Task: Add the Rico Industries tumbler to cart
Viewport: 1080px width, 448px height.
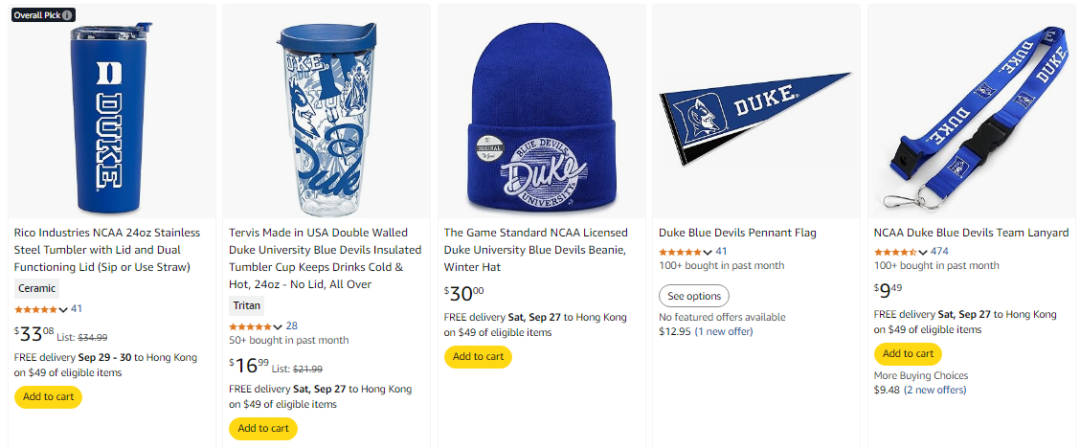Action: [x=48, y=397]
